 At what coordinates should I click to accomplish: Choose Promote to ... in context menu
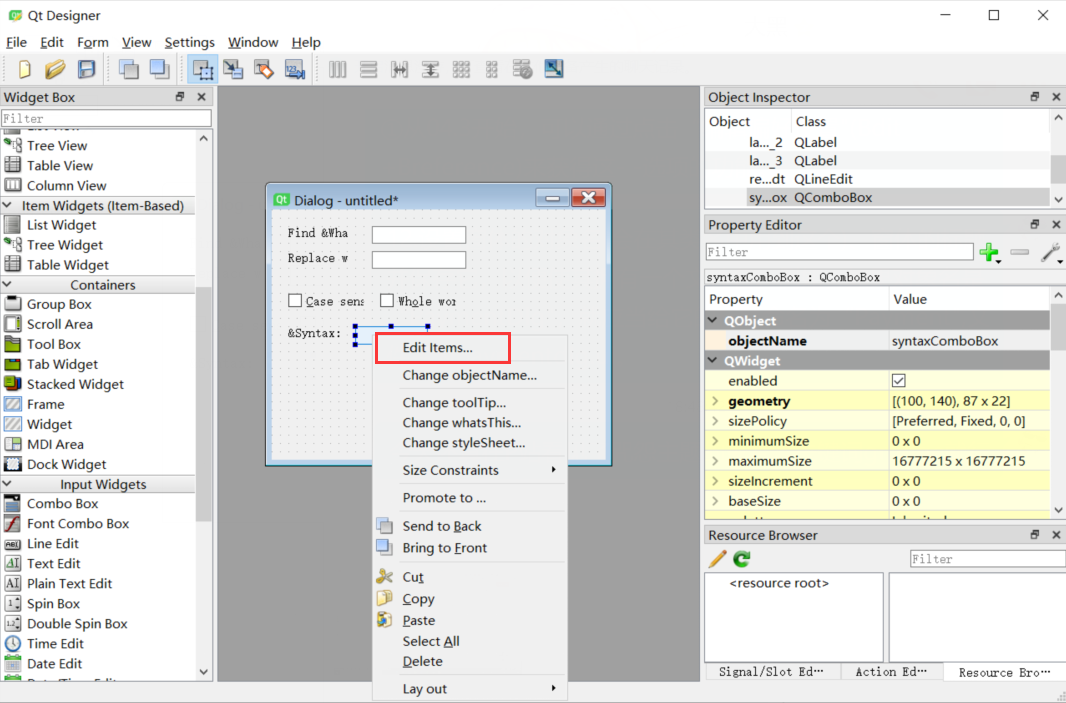coord(470,498)
